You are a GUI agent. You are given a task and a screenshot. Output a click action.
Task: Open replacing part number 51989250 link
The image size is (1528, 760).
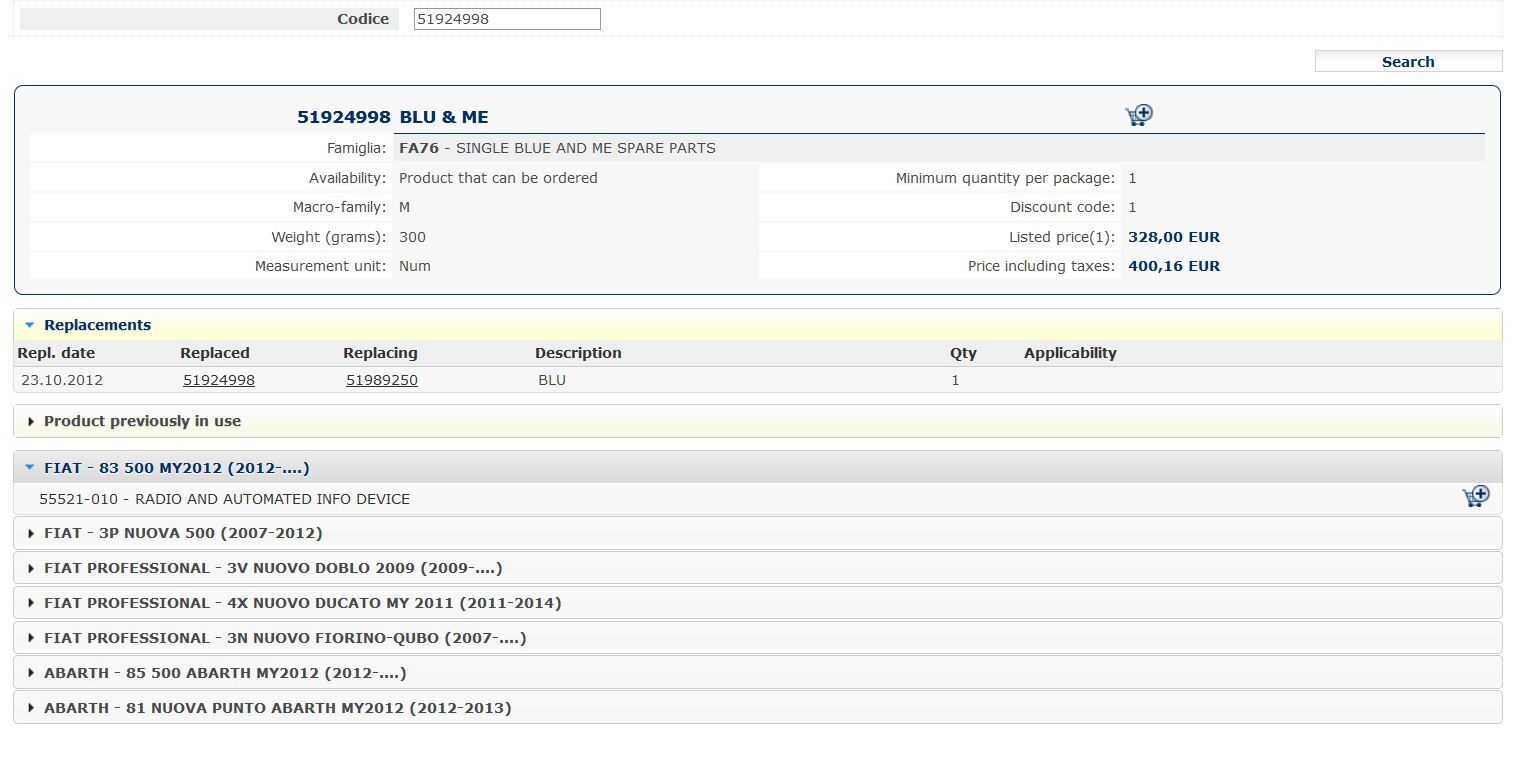[382, 380]
